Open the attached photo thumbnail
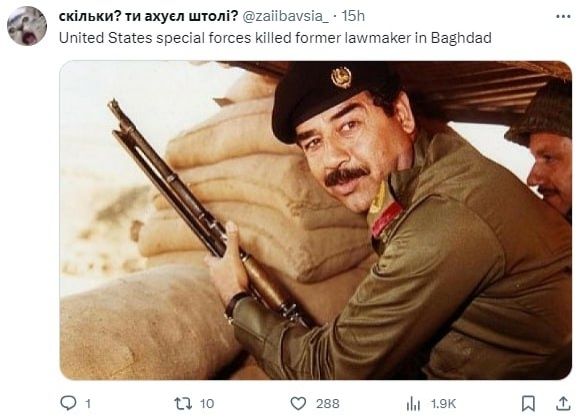Screen dimensions: 582x418 point(315,220)
